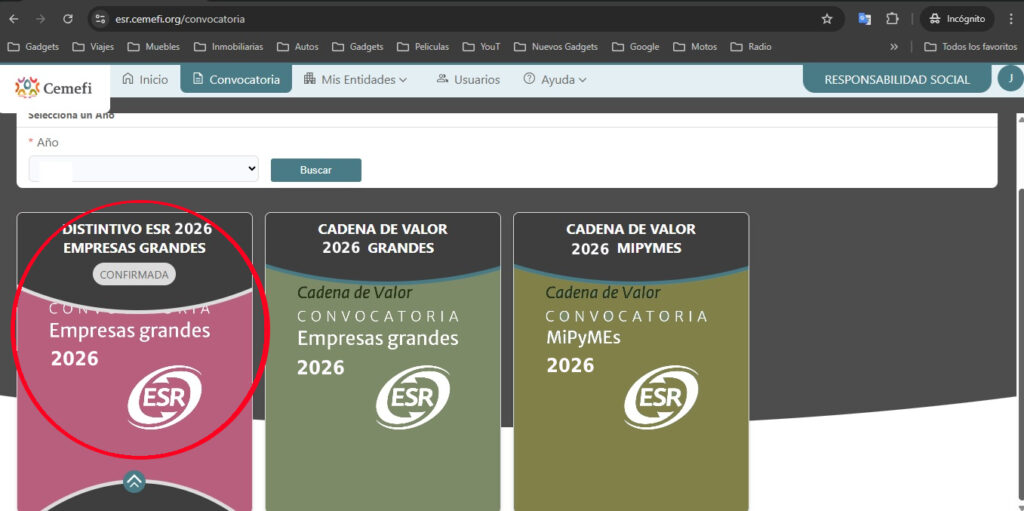Open the Año dropdown selector

[143, 170]
